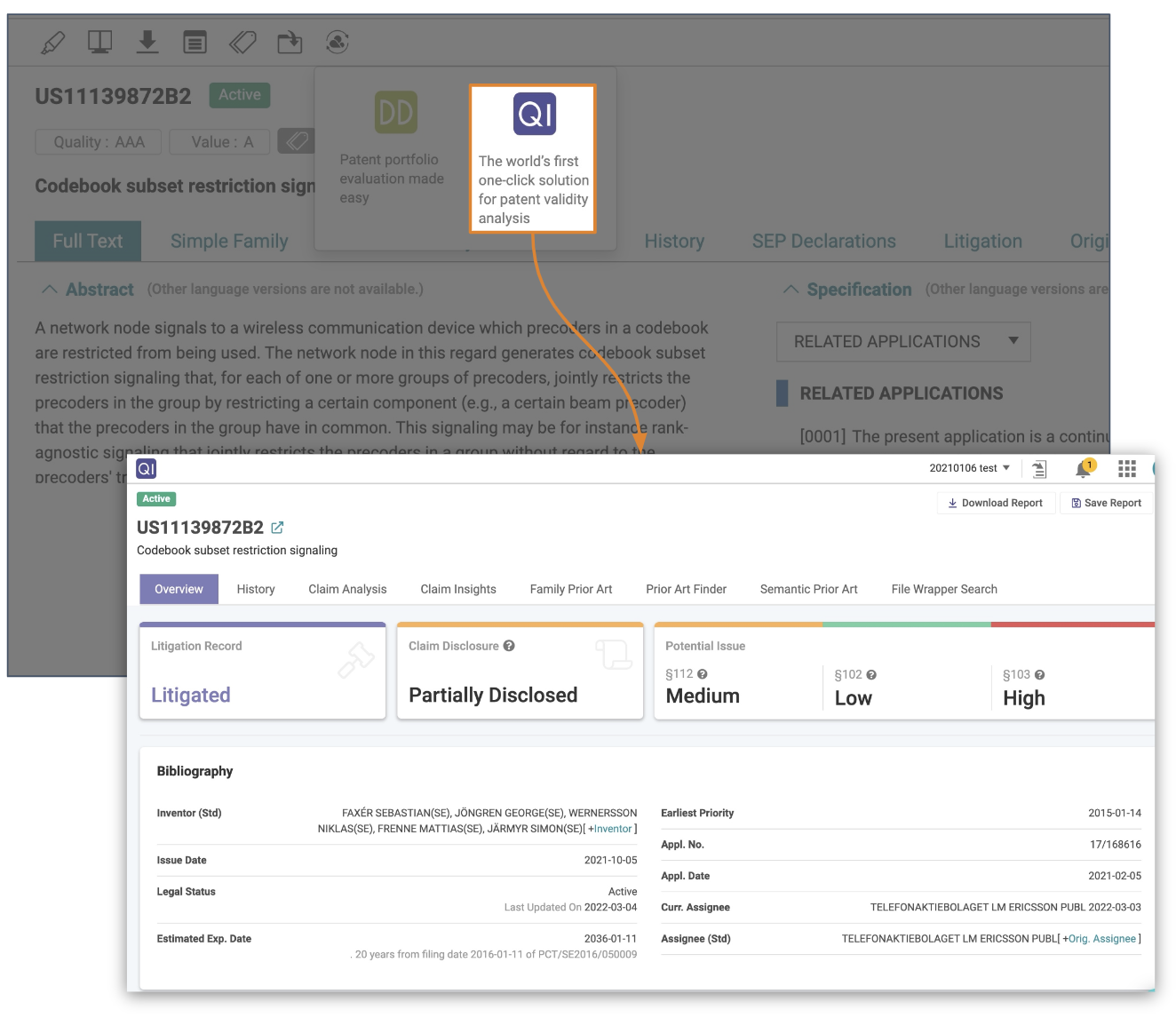Open the dual-view monitor icon in toolbar
This screenshot has width=1176, height=1018.
[99, 42]
